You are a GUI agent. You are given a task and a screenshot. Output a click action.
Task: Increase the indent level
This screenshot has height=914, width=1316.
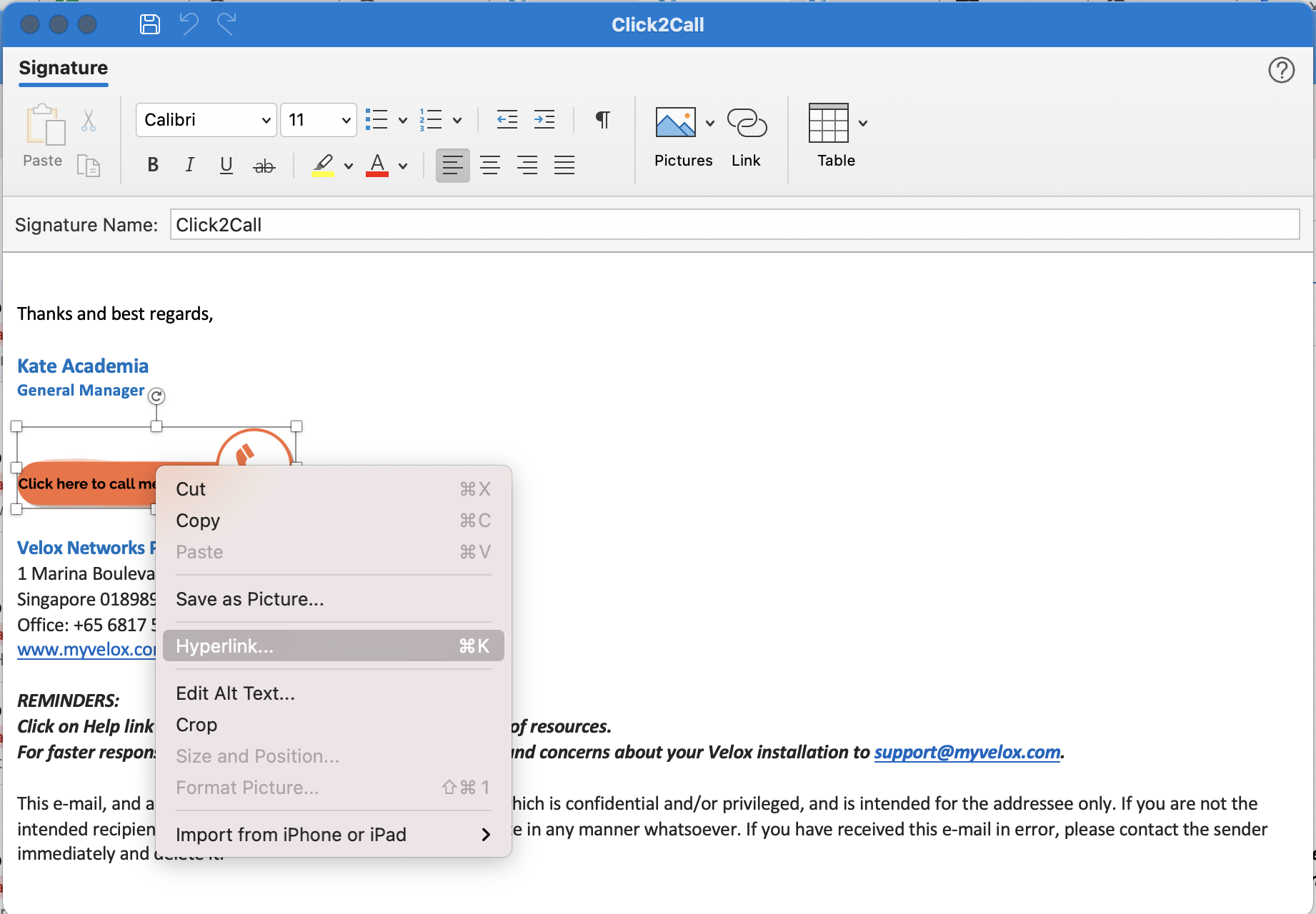click(x=544, y=119)
